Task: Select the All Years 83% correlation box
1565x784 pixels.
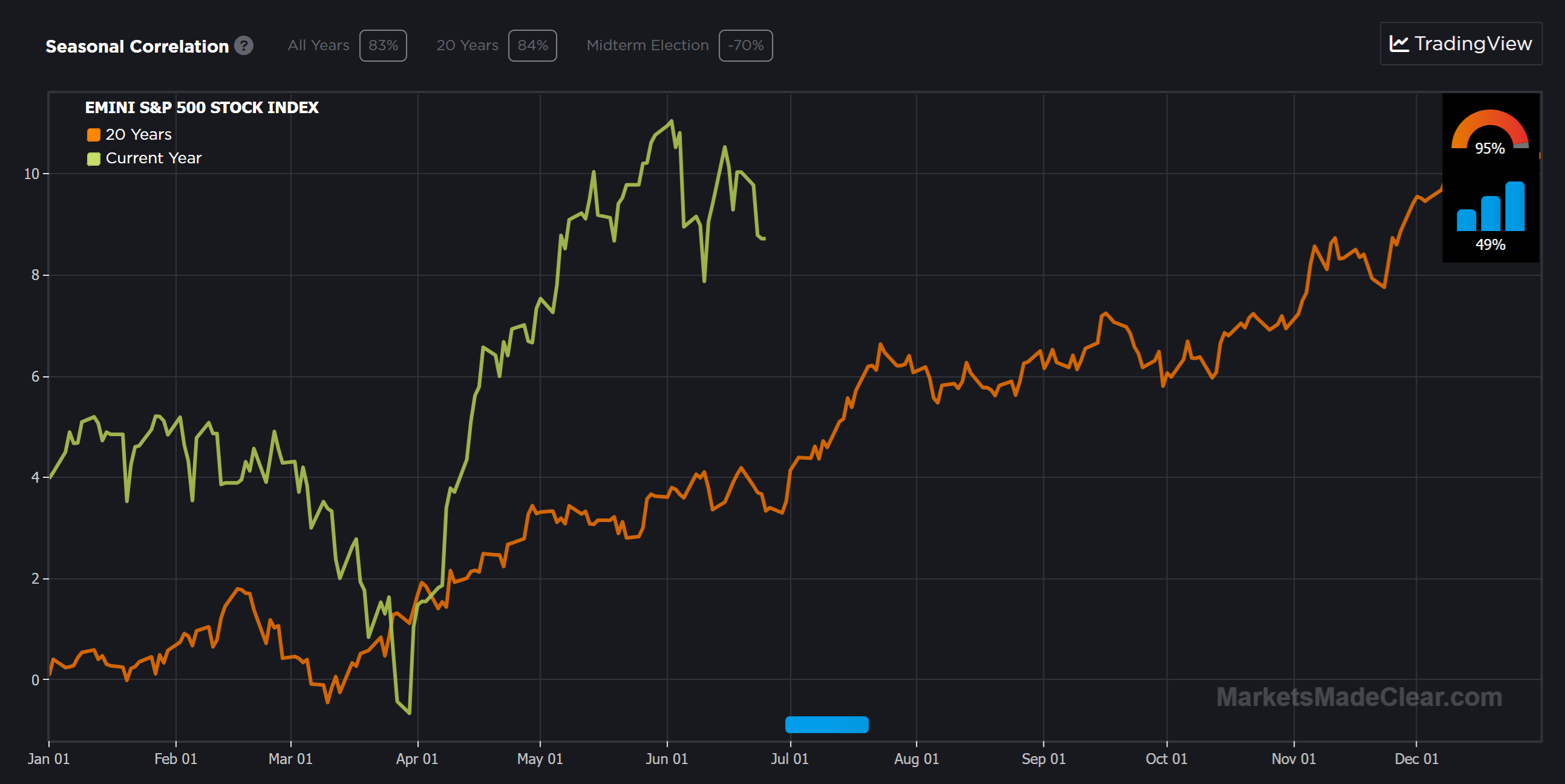Action: (383, 45)
